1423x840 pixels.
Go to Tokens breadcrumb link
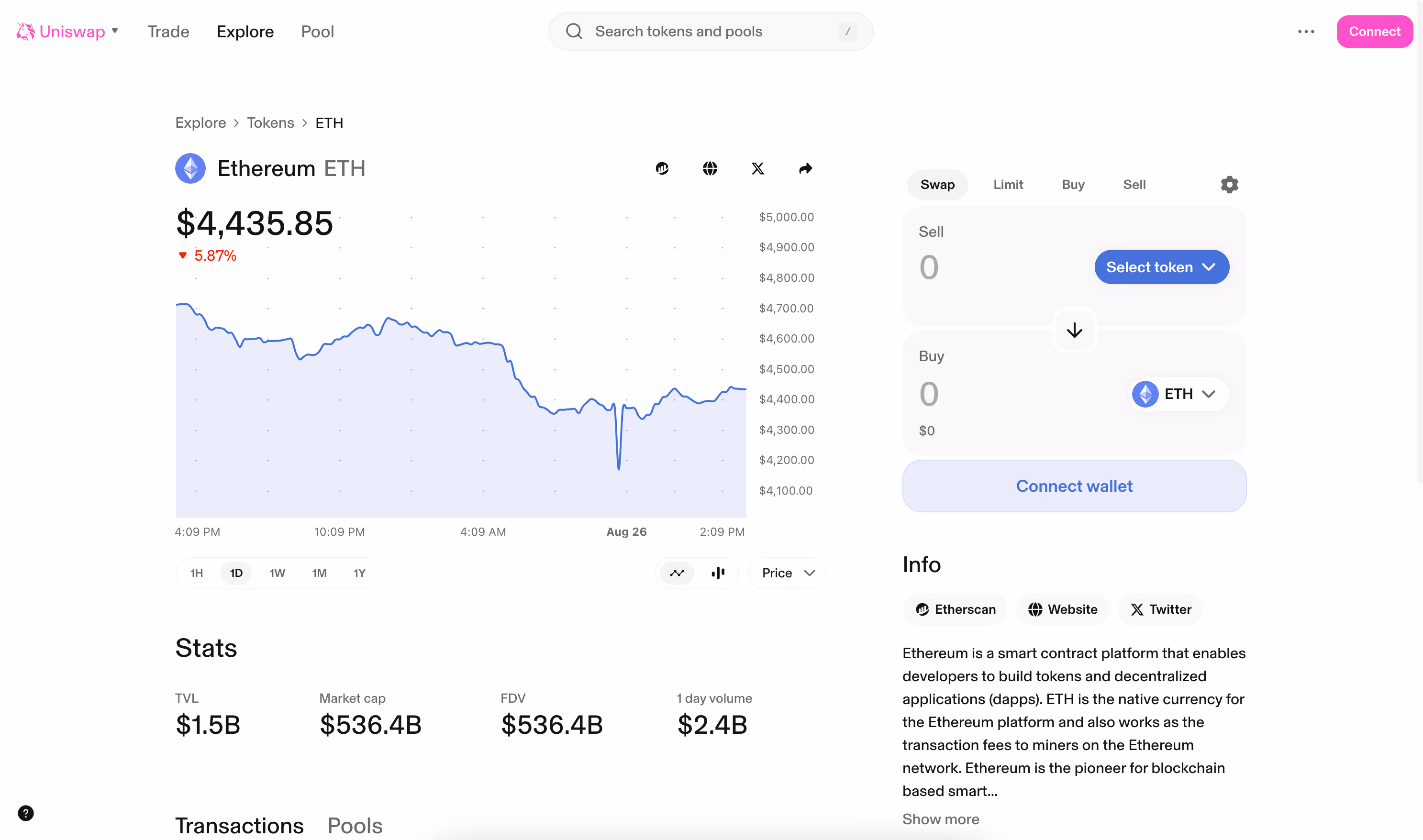click(x=270, y=123)
